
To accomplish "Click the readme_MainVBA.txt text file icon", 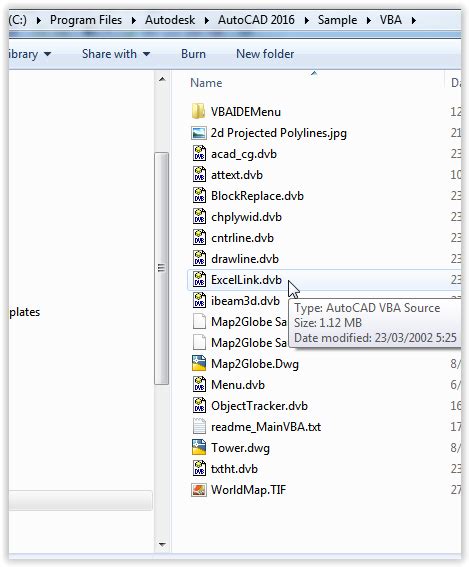I will (199, 426).
